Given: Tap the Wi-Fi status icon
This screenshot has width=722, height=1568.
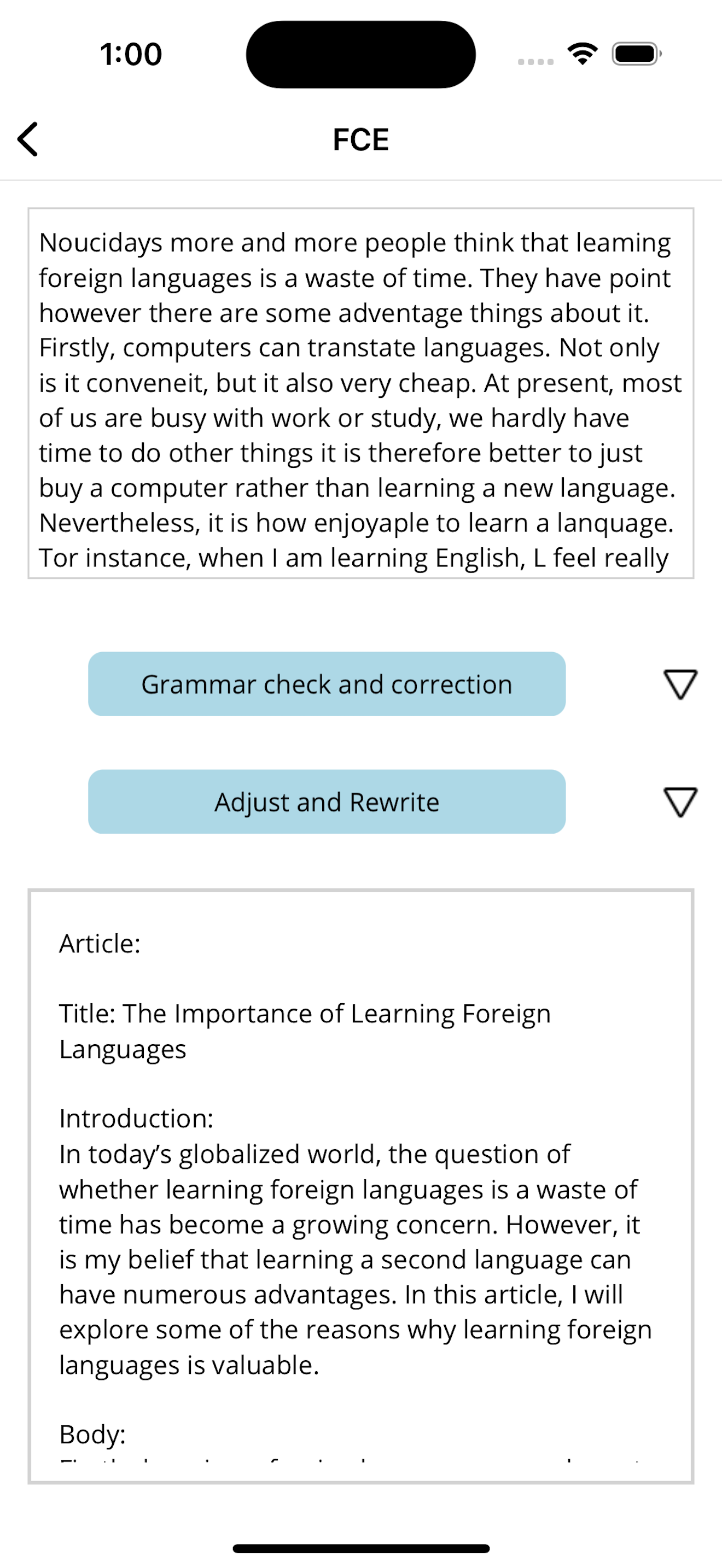Looking at the screenshot, I should (x=583, y=54).
